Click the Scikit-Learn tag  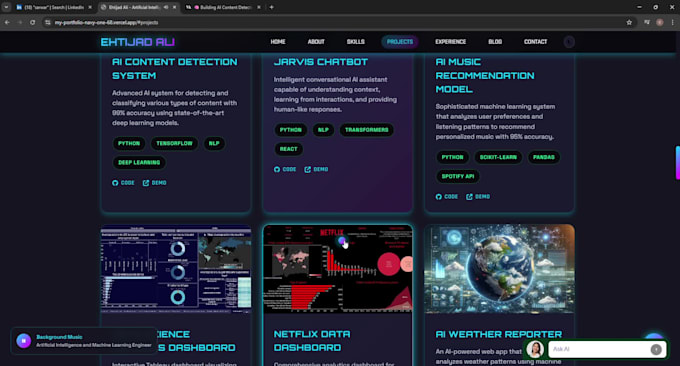click(x=498, y=157)
